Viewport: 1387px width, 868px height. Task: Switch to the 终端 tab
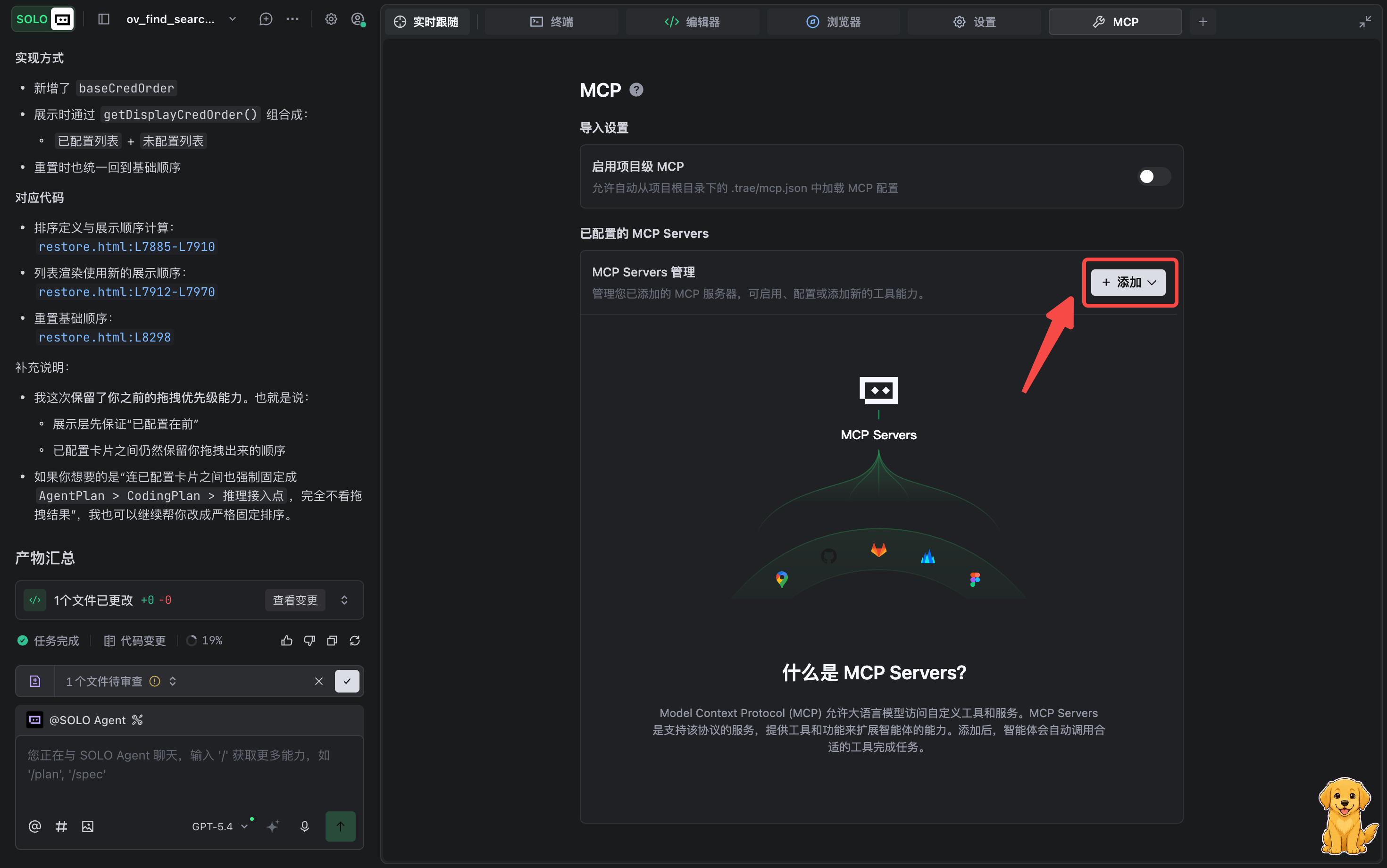(551, 22)
